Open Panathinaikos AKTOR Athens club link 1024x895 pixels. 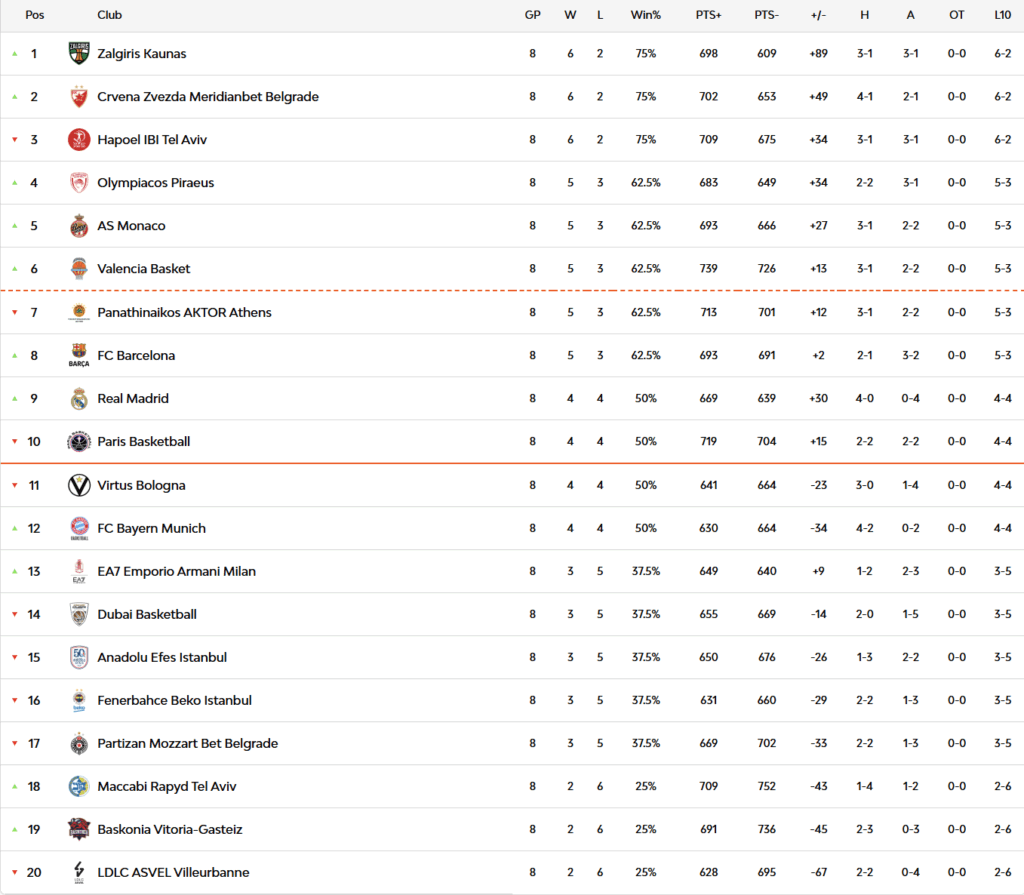(x=184, y=313)
